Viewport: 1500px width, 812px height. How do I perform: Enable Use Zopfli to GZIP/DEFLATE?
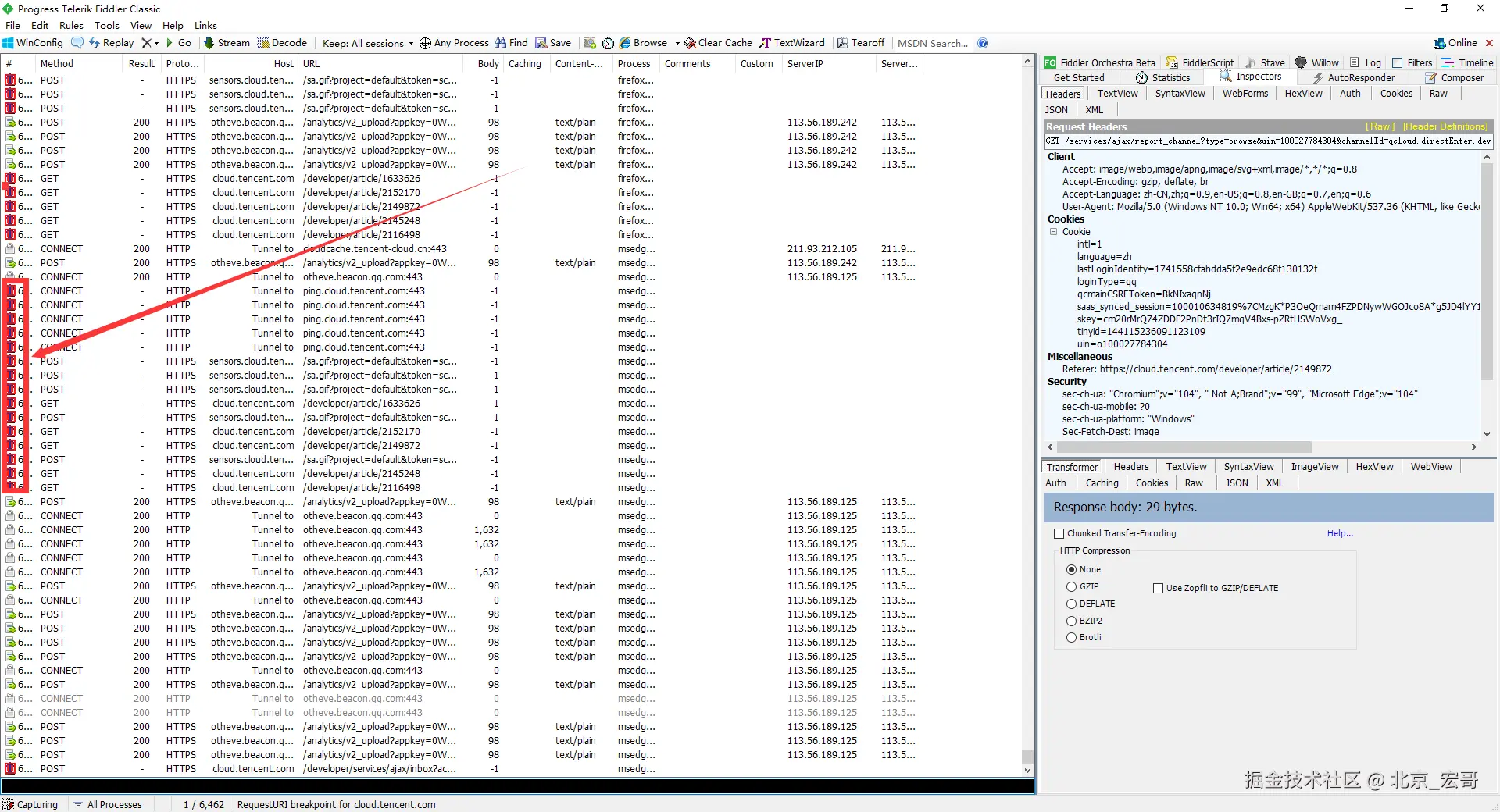pos(1159,588)
